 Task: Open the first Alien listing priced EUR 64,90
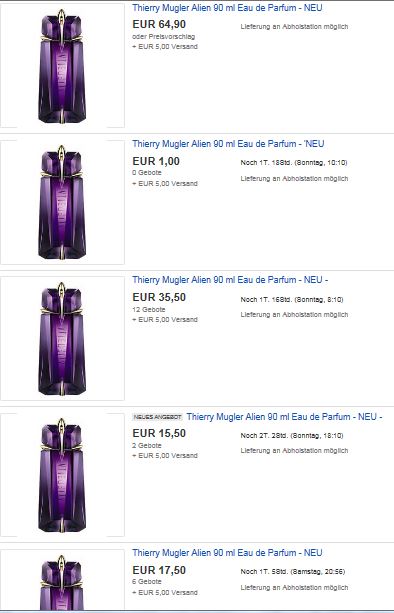click(x=227, y=7)
